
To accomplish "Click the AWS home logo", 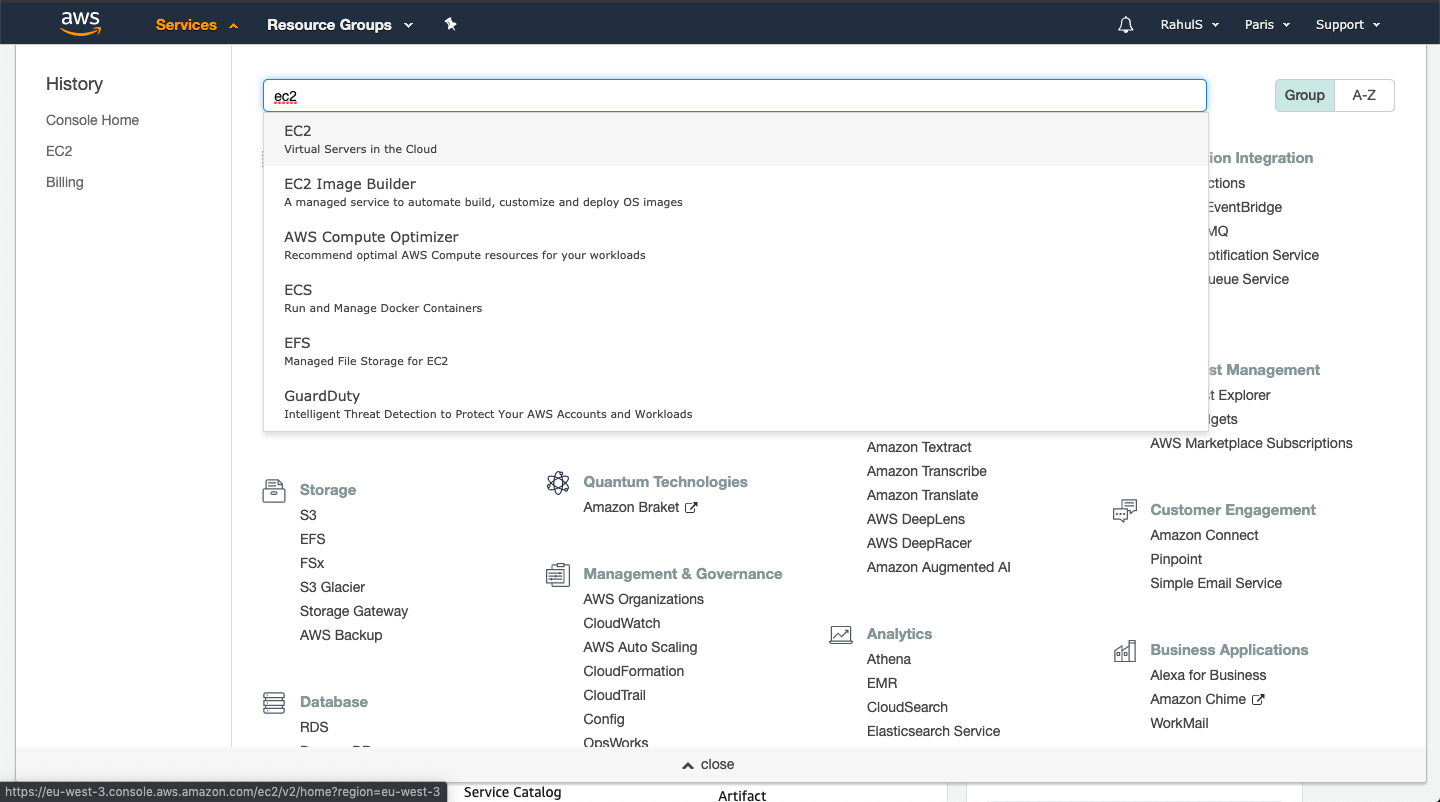I will (79, 23).
